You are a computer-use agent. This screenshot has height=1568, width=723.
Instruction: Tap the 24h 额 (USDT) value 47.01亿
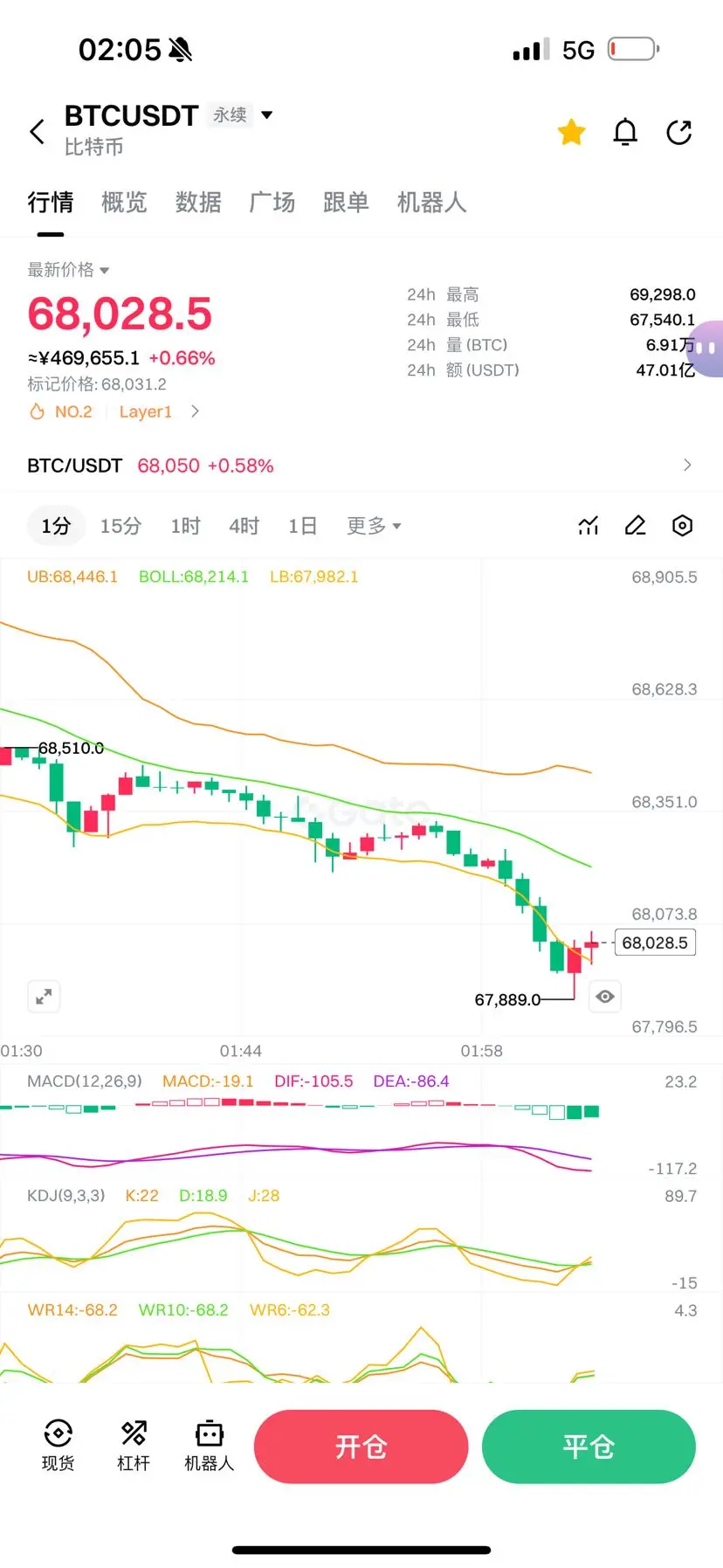pos(665,370)
